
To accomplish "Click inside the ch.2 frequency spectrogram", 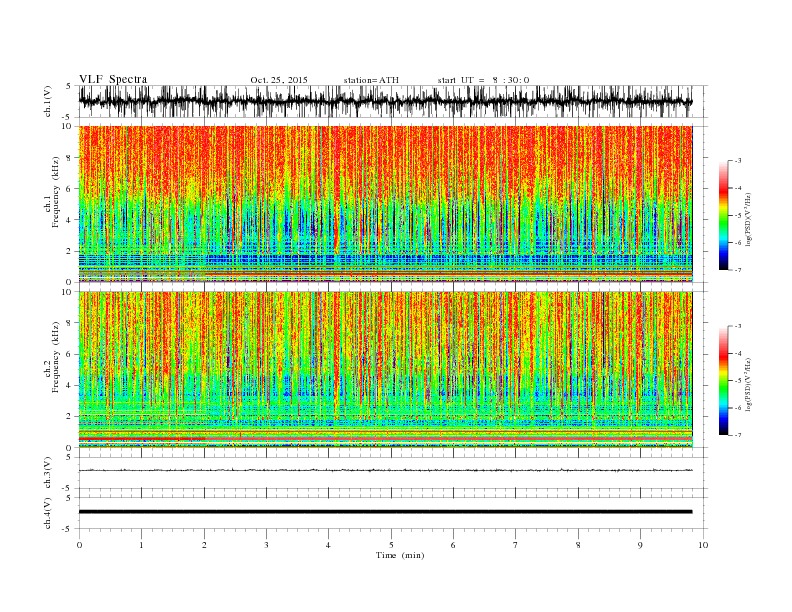I will [385, 370].
